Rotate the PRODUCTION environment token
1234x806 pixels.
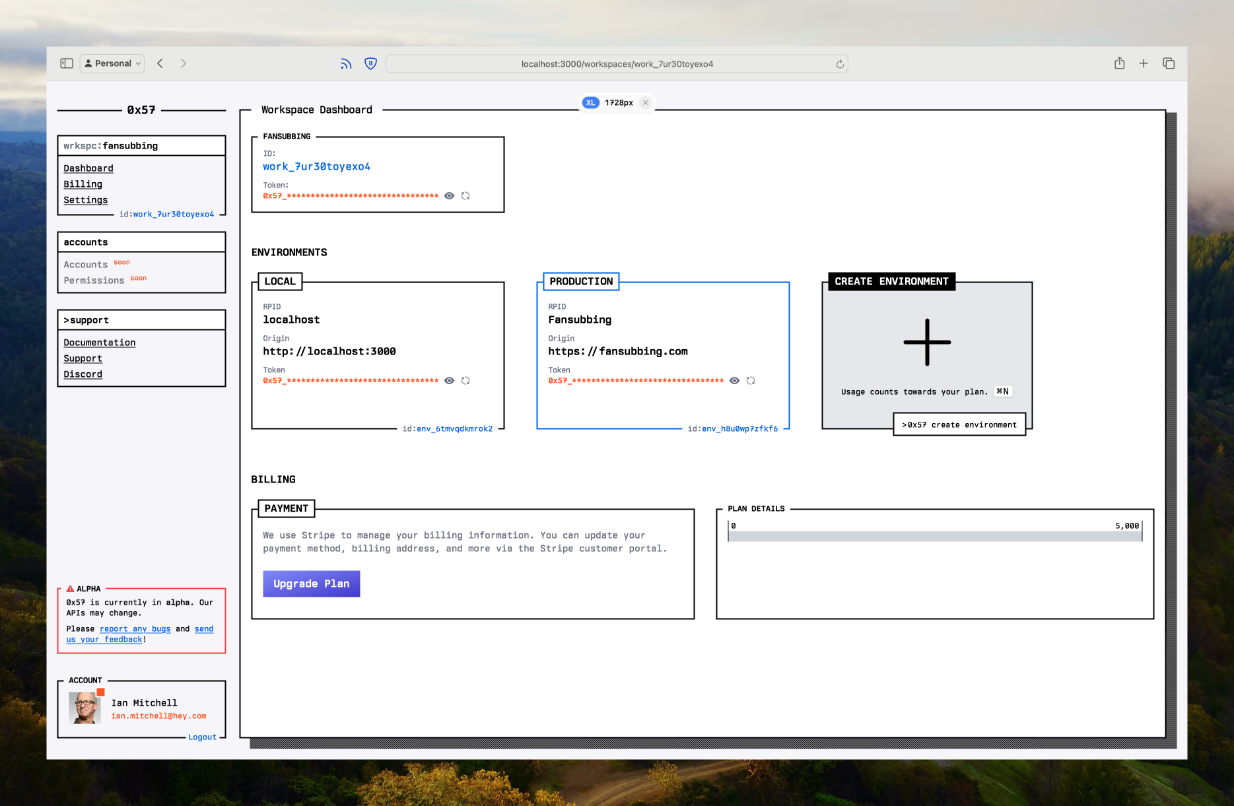pos(751,381)
